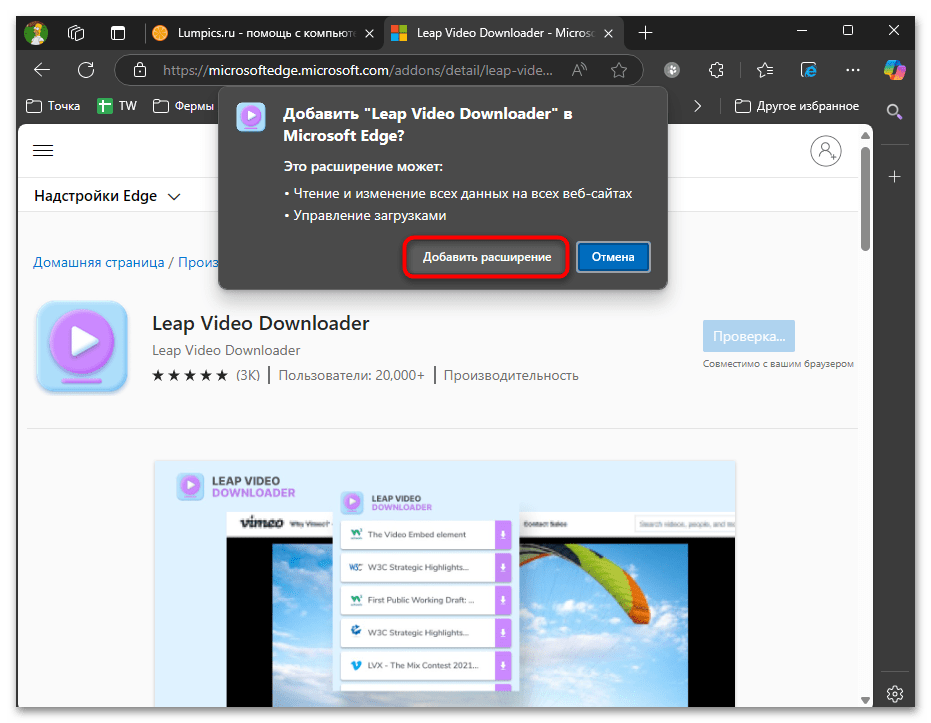The height and width of the screenshot is (723, 931).
Task: Open Другое избранное folder
Action: pyautogui.click(x=797, y=106)
